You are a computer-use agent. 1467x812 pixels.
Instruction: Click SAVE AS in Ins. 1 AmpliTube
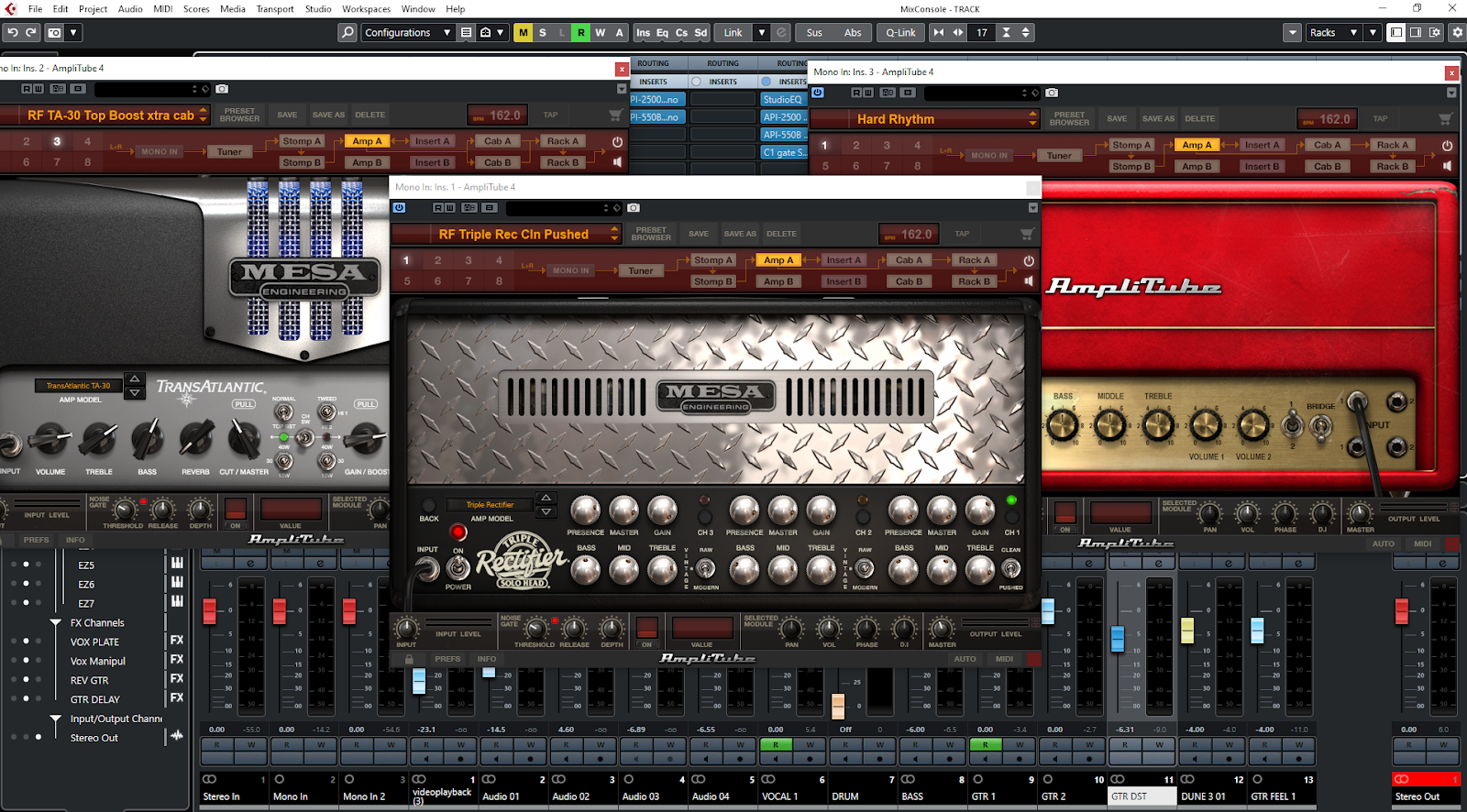[x=739, y=234]
